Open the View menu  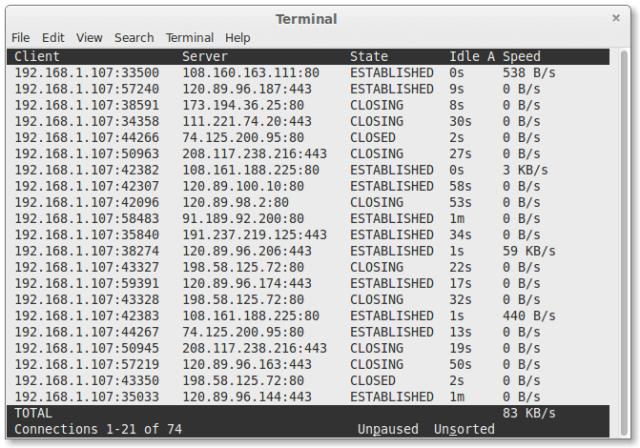(89, 37)
